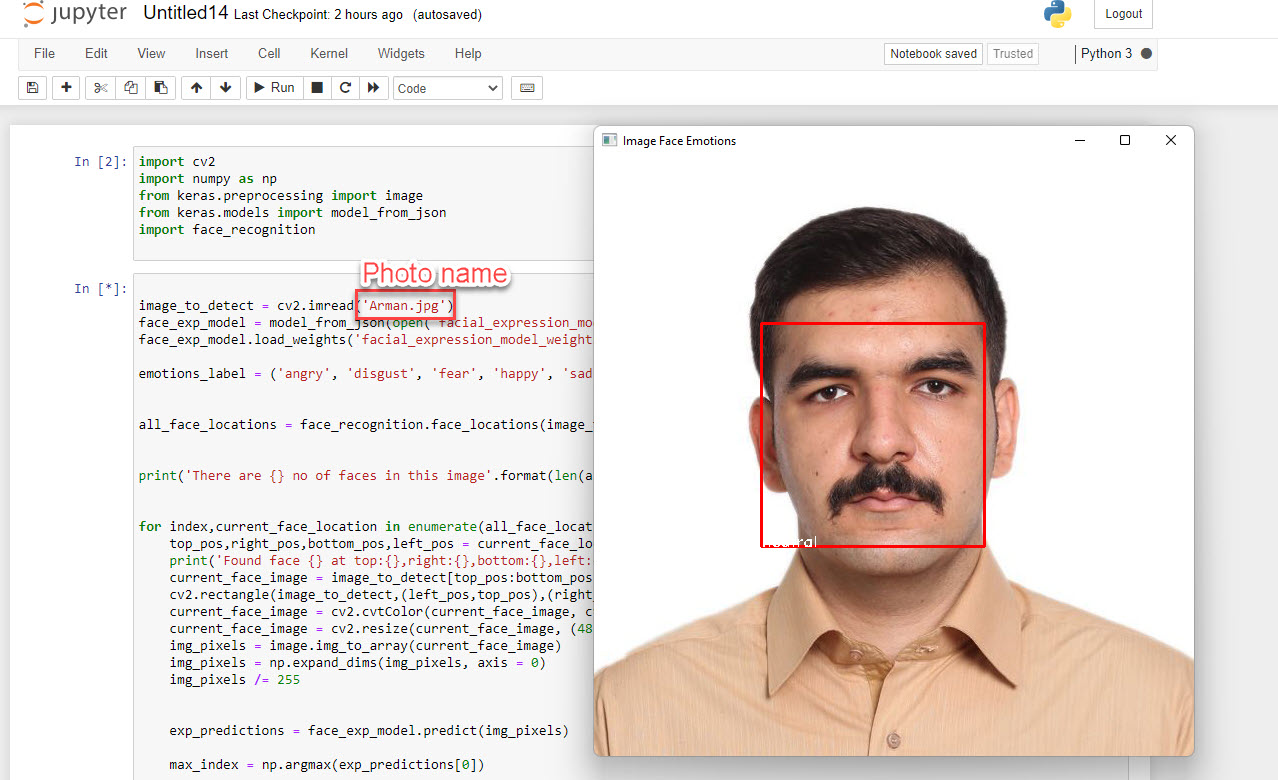Run the selected cell with the Run button
Screen dimensions: 1278x780
click(273, 87)
